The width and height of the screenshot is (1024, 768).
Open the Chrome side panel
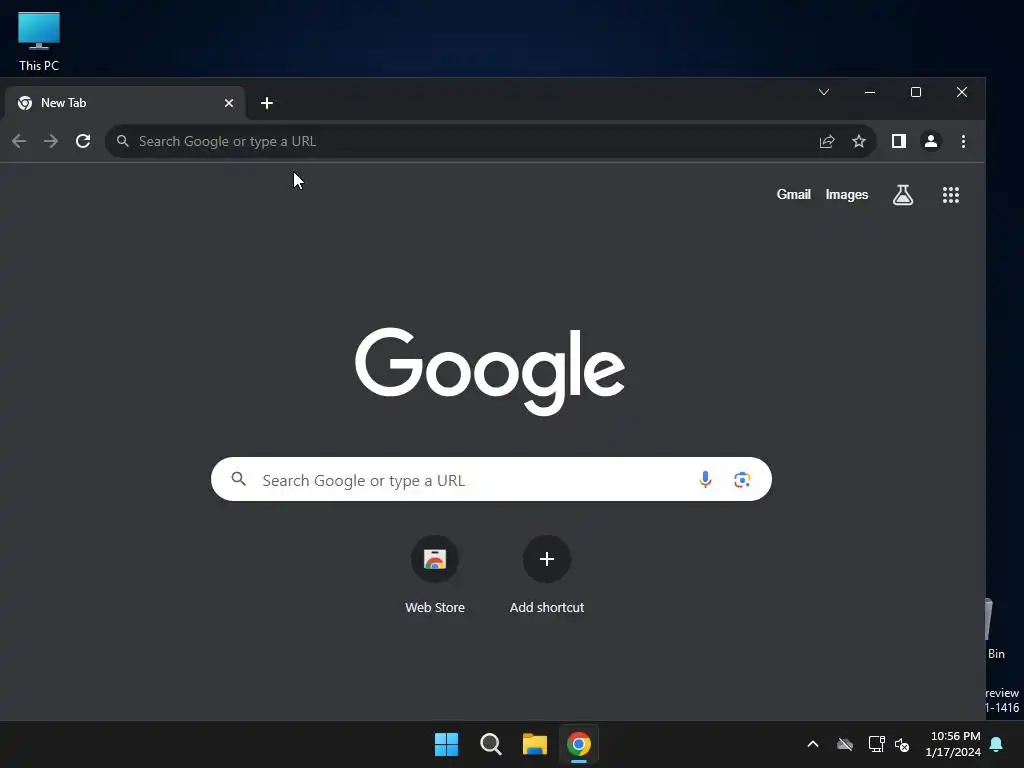coord(899,141)
